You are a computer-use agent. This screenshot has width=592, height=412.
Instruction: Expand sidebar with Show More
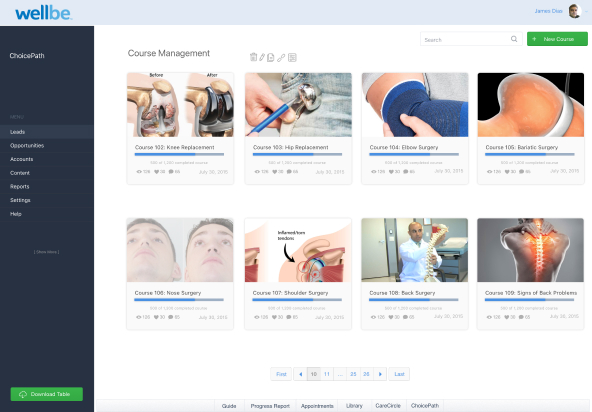point(46,252)
